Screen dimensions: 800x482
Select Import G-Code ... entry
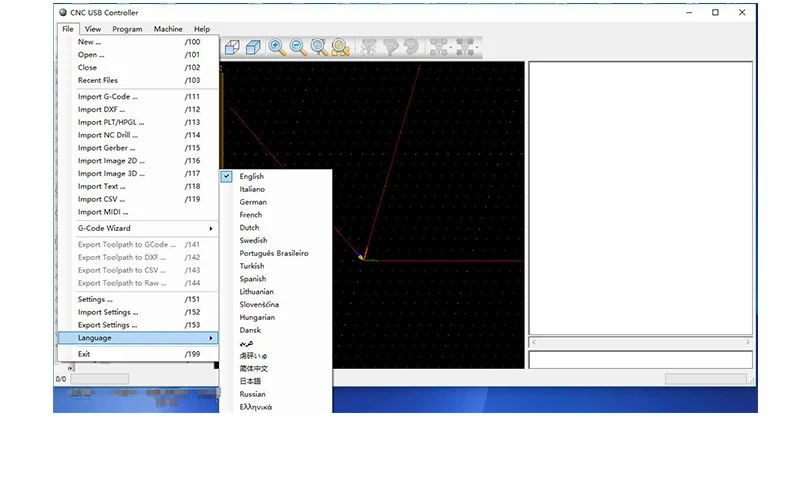pos(138,96)
